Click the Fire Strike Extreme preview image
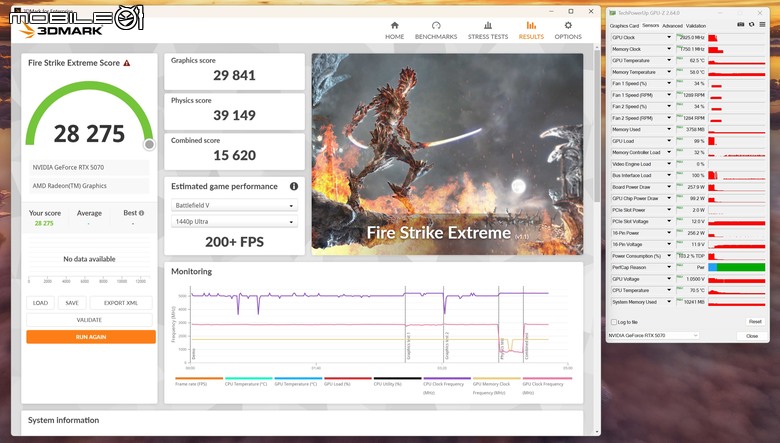Image resolution: width=780 pixels, height=443 pixels. tap(447, 154)
